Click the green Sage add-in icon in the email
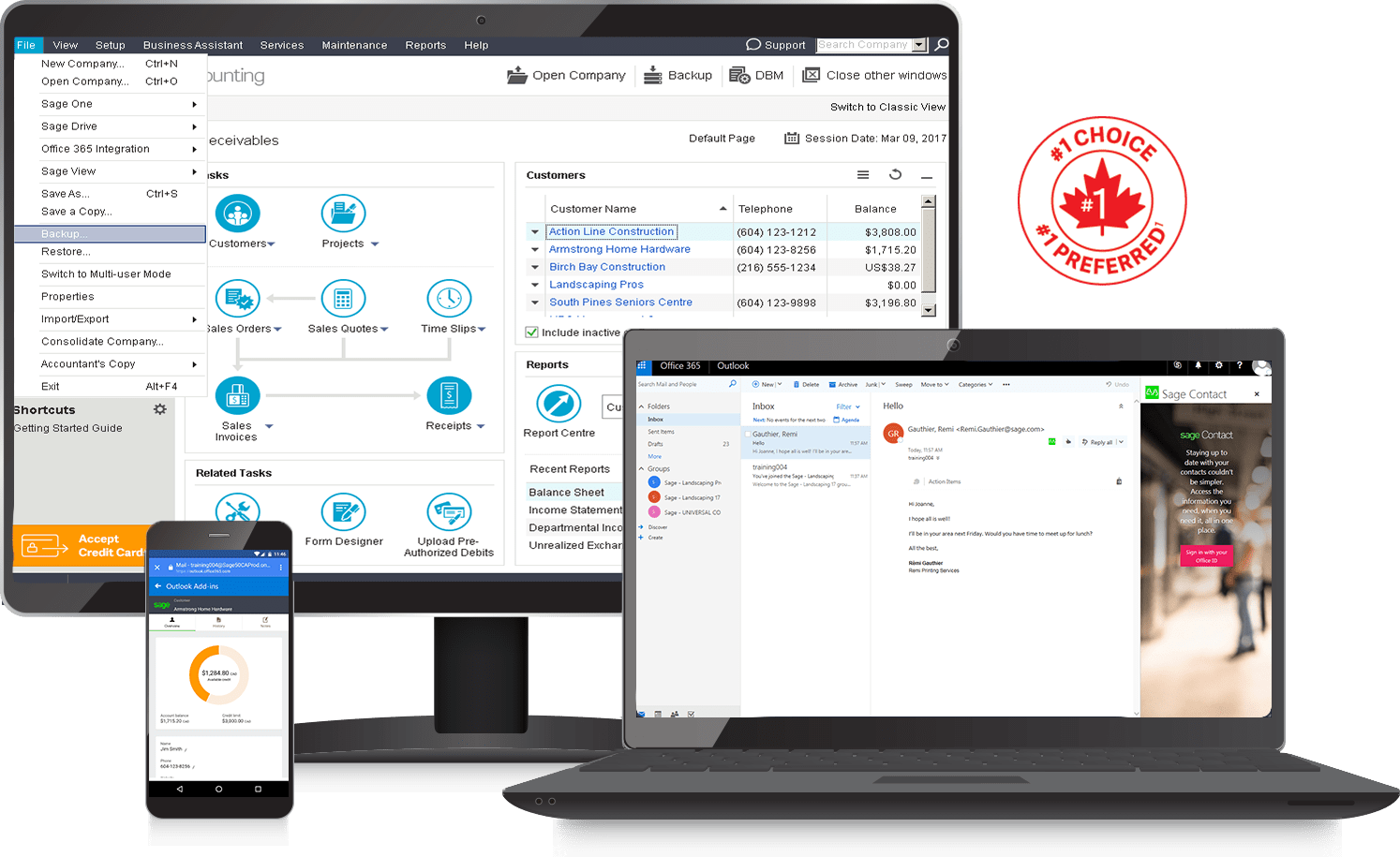This screenshot has height=857, width=1400. (1051, 441)
